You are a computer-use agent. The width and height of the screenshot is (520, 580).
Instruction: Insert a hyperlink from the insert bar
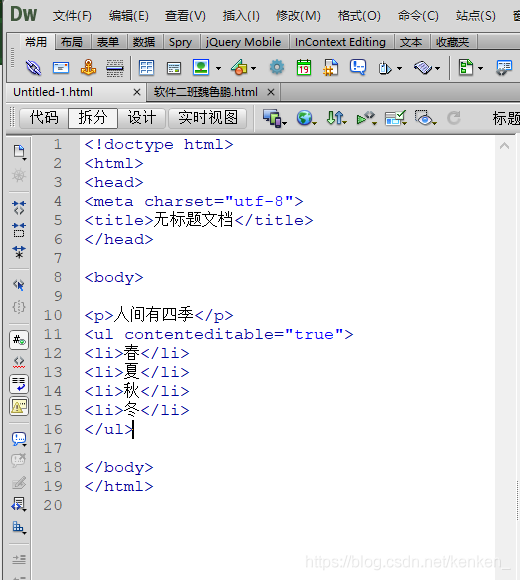tap(33, 68)
